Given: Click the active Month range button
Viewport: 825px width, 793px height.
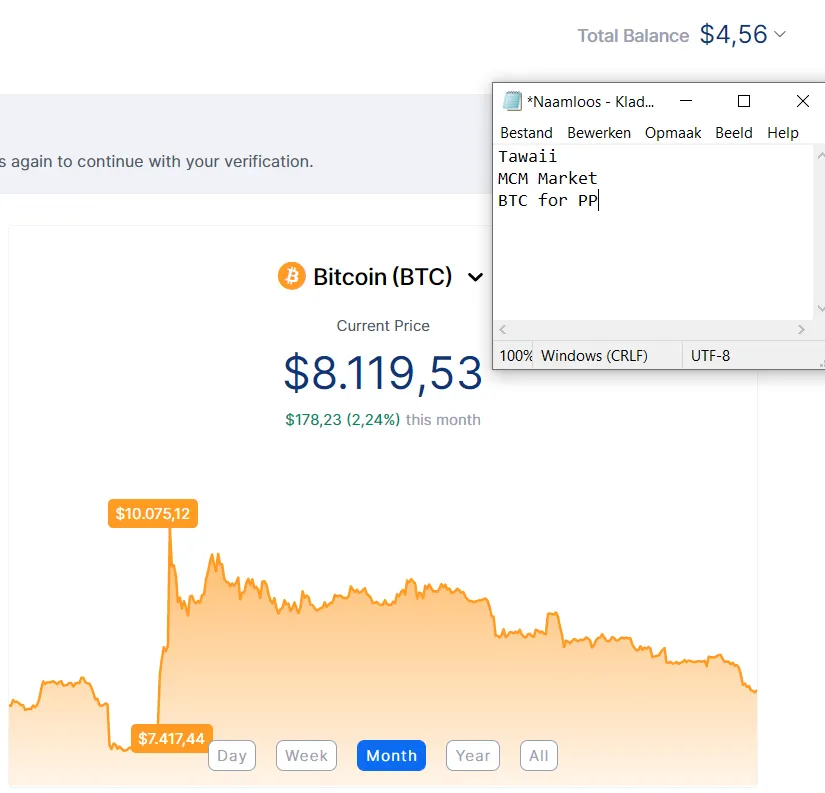Looking at the screenshot, I should 391,756.
